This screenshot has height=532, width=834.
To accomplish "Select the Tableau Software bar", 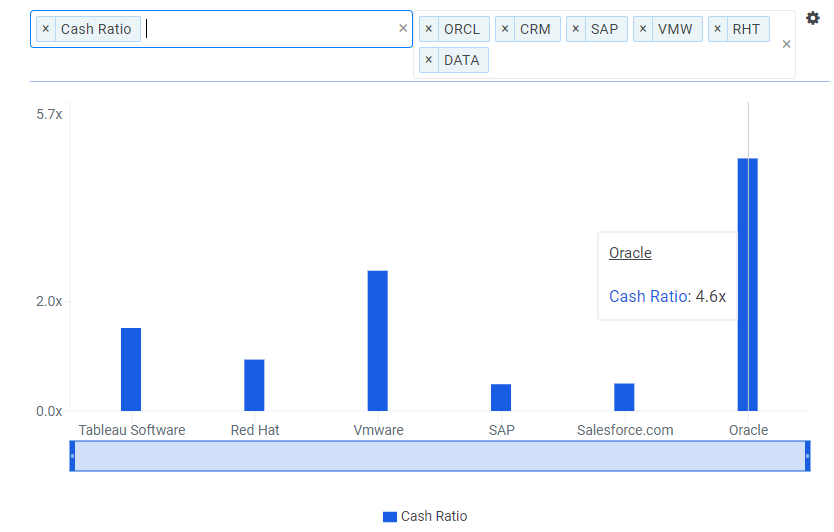I will [x=131, y=369].
